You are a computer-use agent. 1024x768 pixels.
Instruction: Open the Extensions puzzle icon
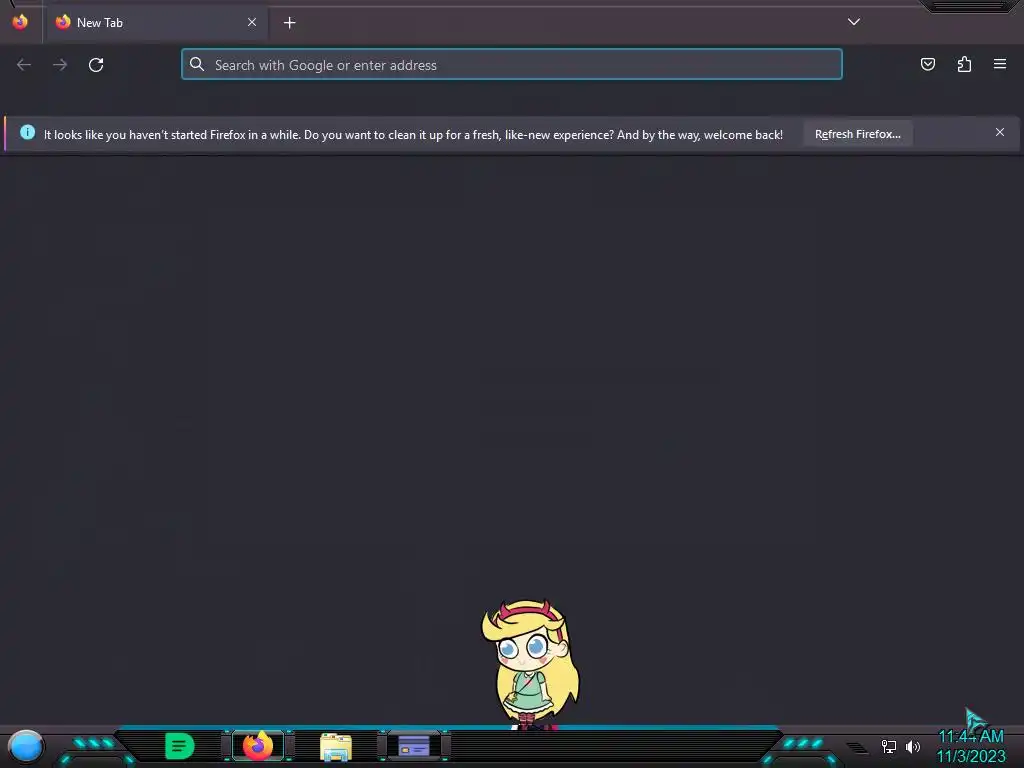pyautogui.click(x=964, y=64)
